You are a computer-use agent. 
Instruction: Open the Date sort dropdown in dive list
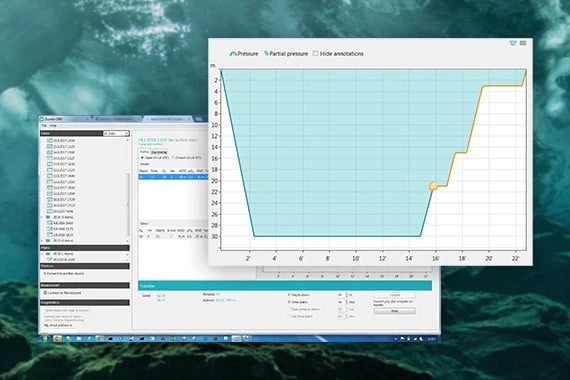tap(116, 133)
